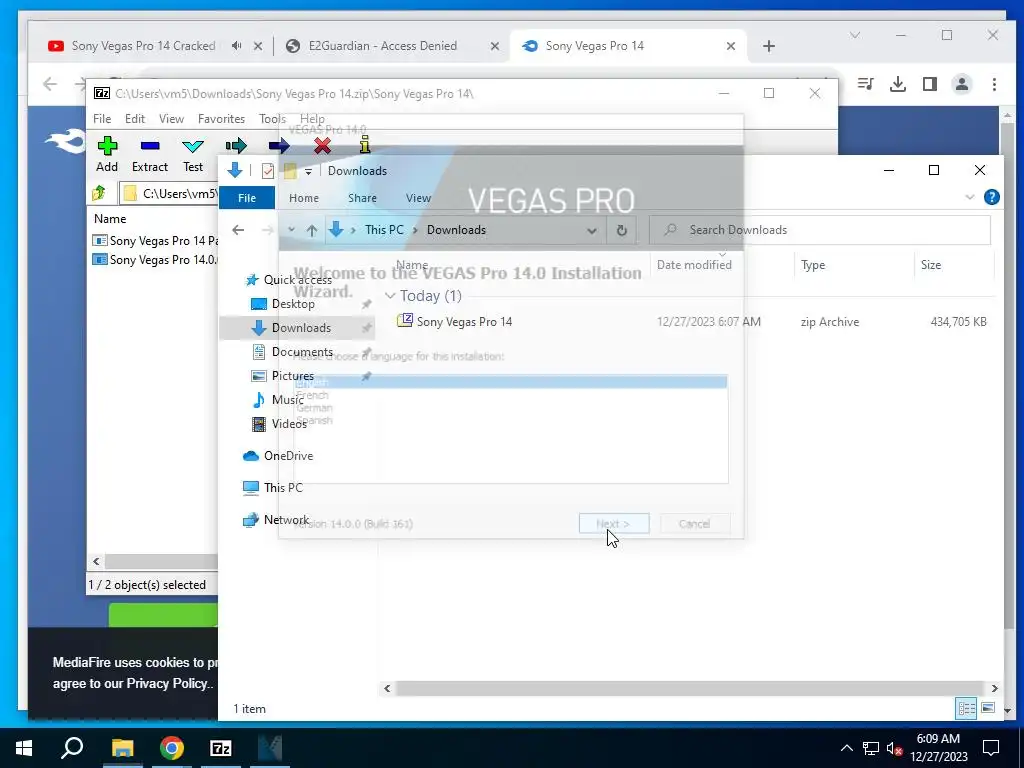Mute the Sony Vegas Pro 14 Cracked tab
This screenshot has width=1024, height=768.
pos(236,46)
